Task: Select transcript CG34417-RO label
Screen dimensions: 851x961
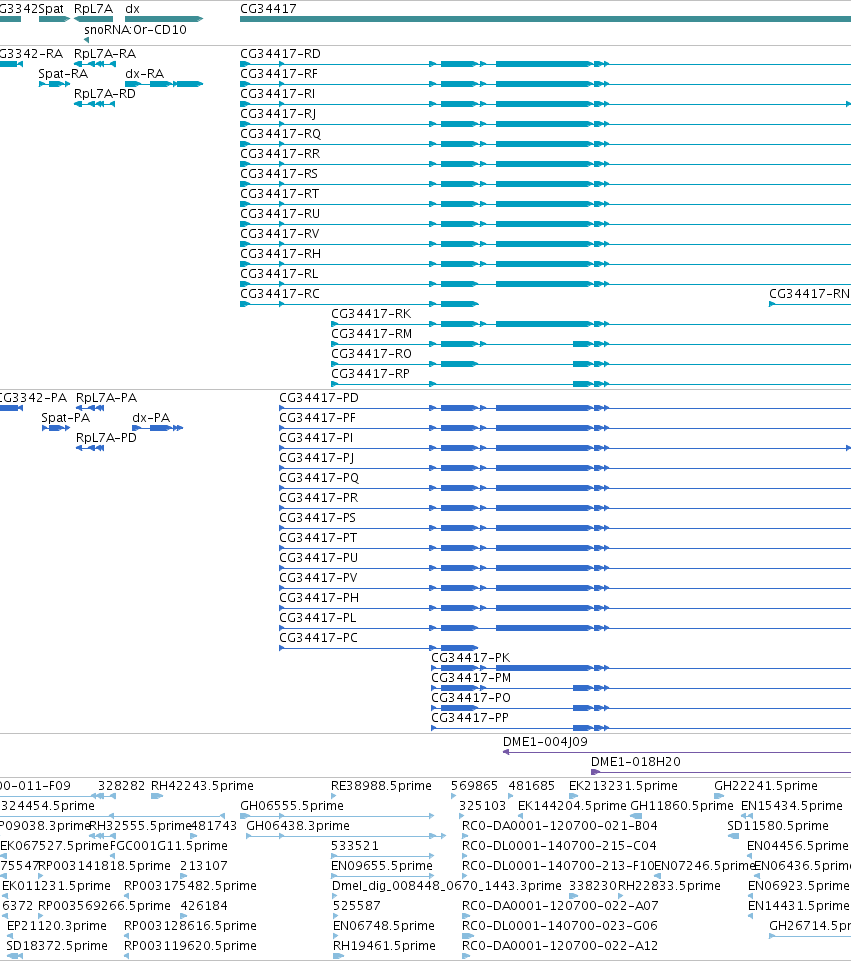Action: point(371,354)
